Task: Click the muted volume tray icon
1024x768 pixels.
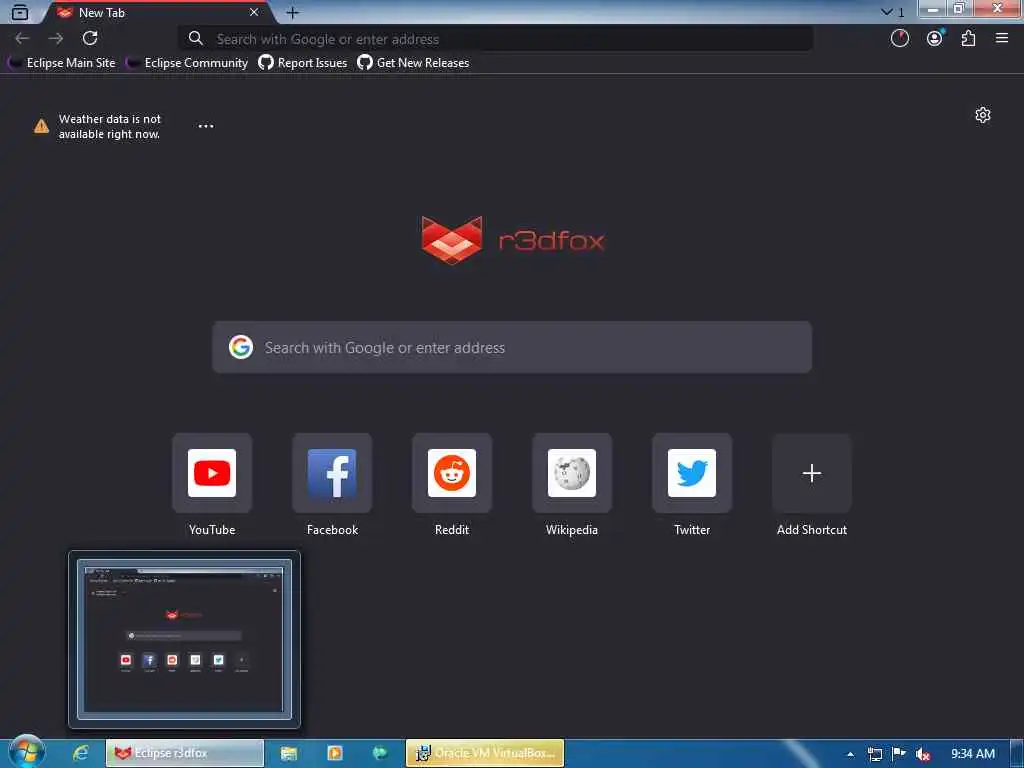Action: pyautogui.click(x=923, y=754)
